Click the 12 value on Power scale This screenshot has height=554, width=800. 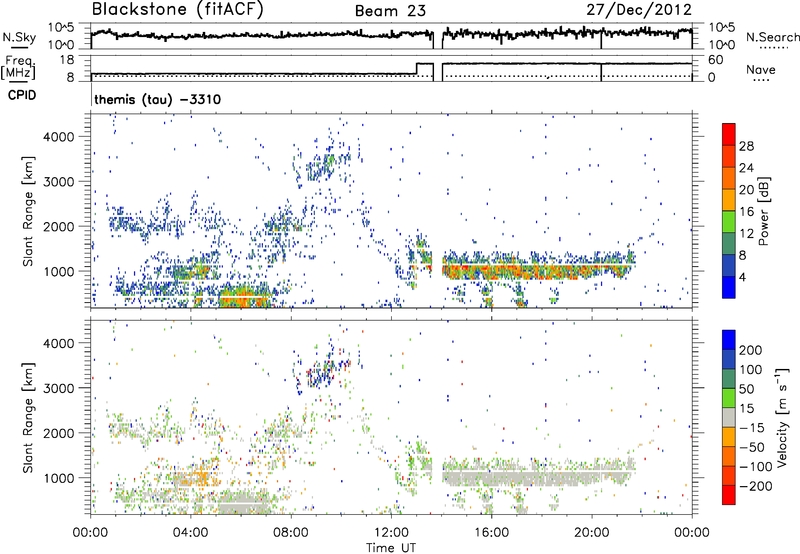(746, 234)
